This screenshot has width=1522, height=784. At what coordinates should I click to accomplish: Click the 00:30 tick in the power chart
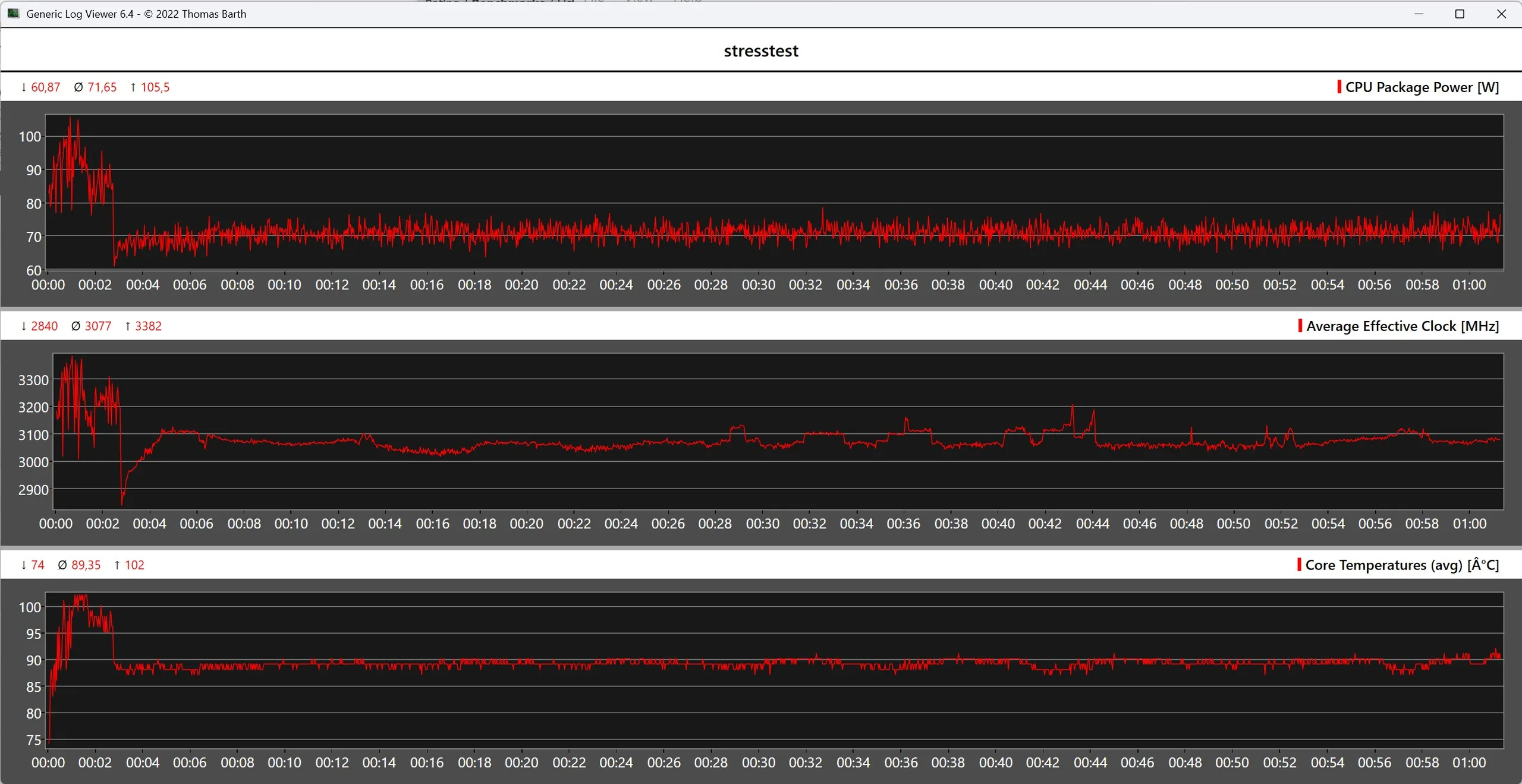click(758, 285)
